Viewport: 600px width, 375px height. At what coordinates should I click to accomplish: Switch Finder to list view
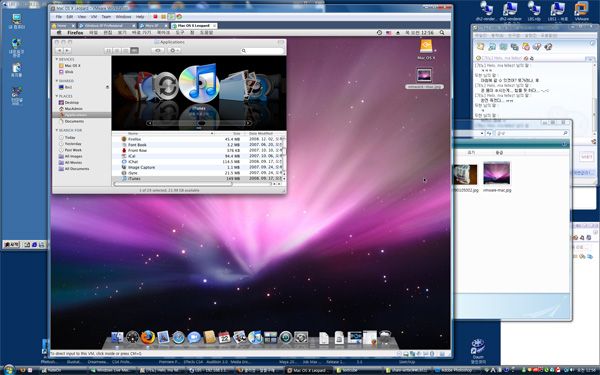coord(117,51)
